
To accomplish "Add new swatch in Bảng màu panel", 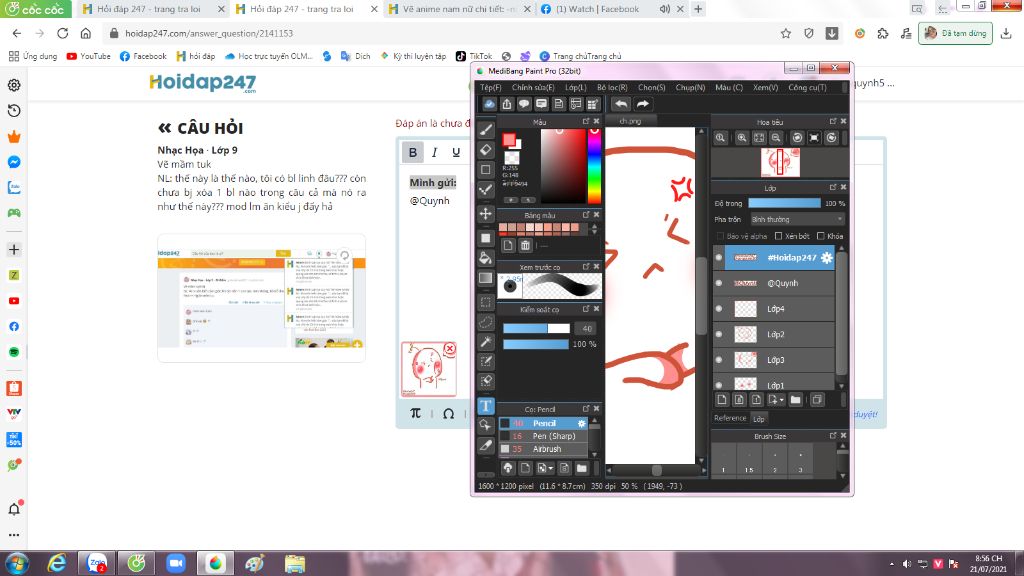I will coord(508,246).
